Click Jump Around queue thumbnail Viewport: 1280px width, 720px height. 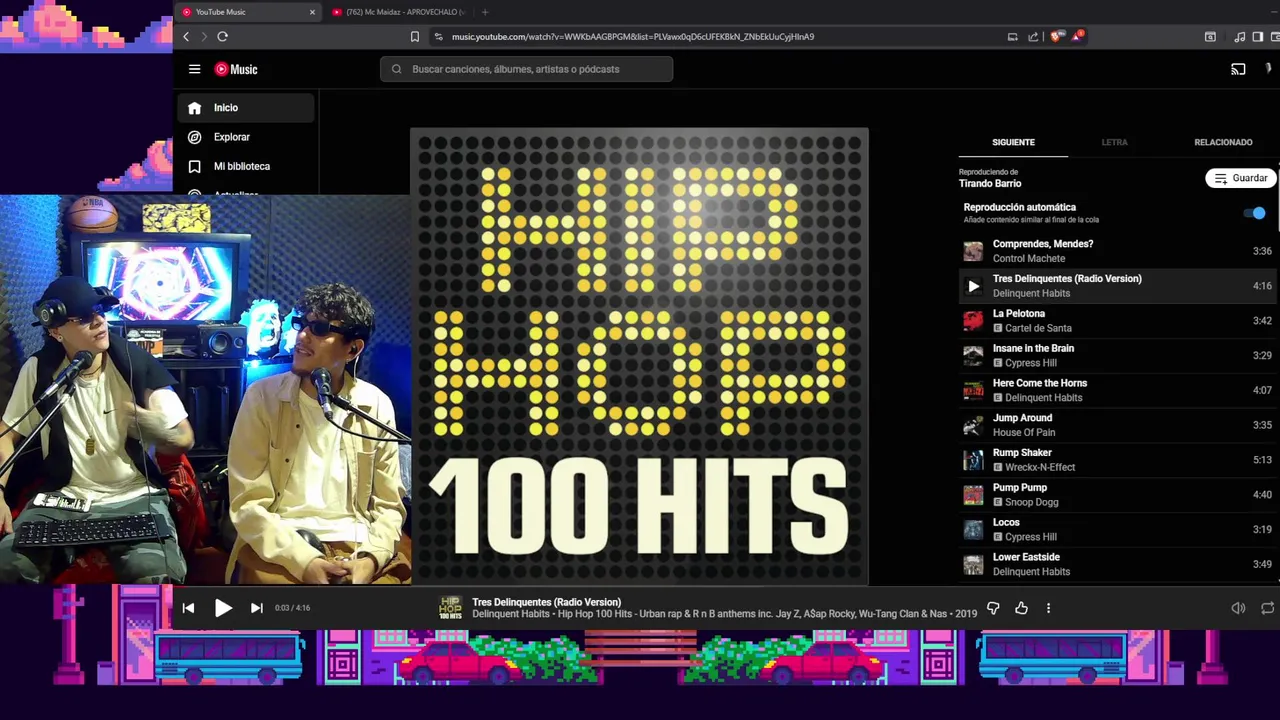973,425
